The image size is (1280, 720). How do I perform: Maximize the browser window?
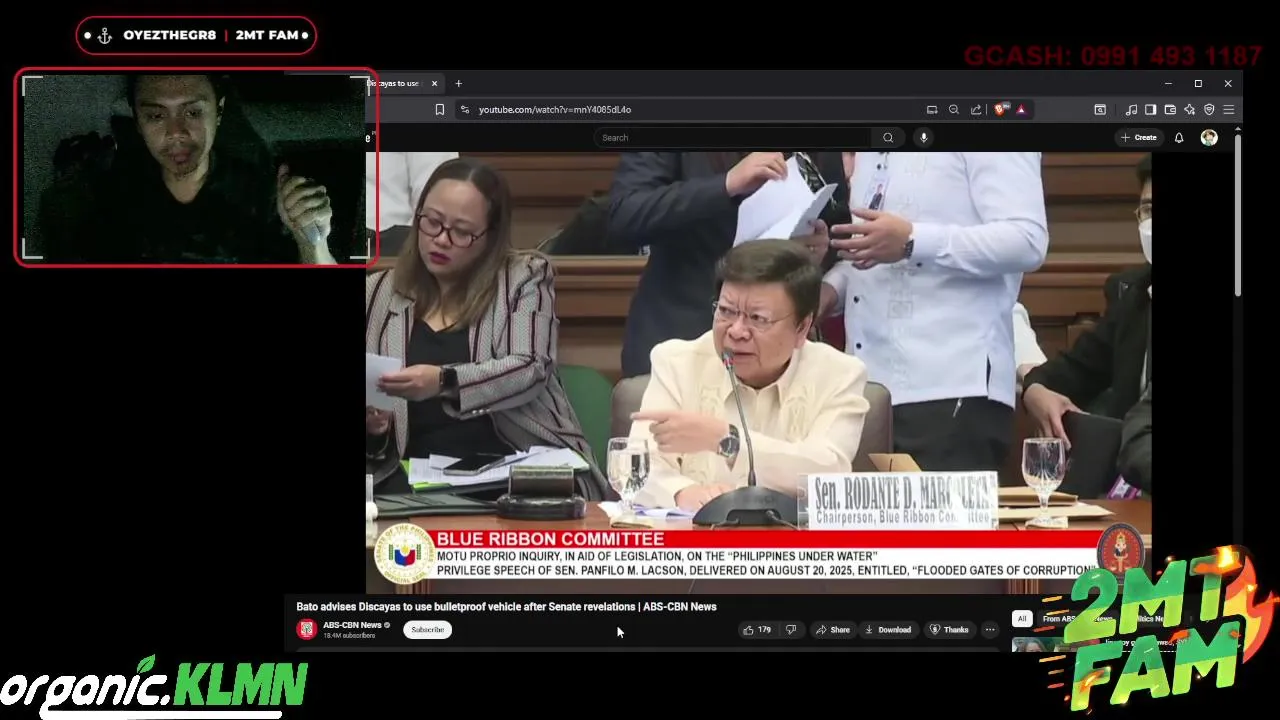tap(1198, 83)
